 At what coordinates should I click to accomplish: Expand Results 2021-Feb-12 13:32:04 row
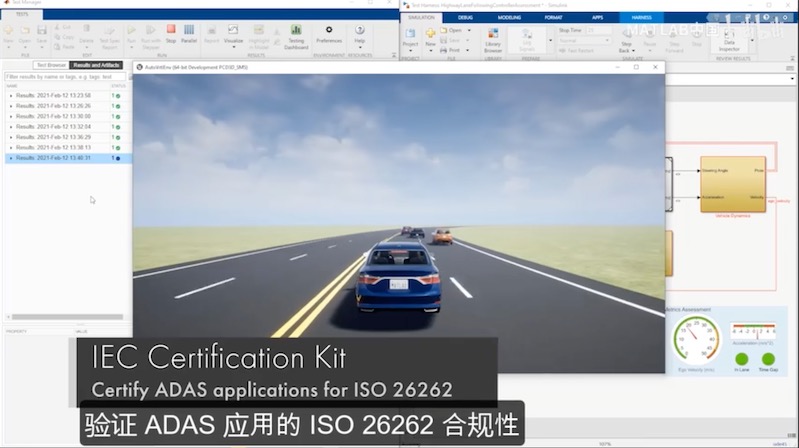(11, 126)
